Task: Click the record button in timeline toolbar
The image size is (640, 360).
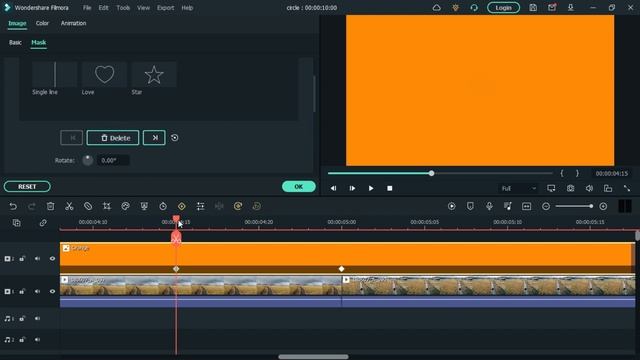Action: (x=451, y=206)
